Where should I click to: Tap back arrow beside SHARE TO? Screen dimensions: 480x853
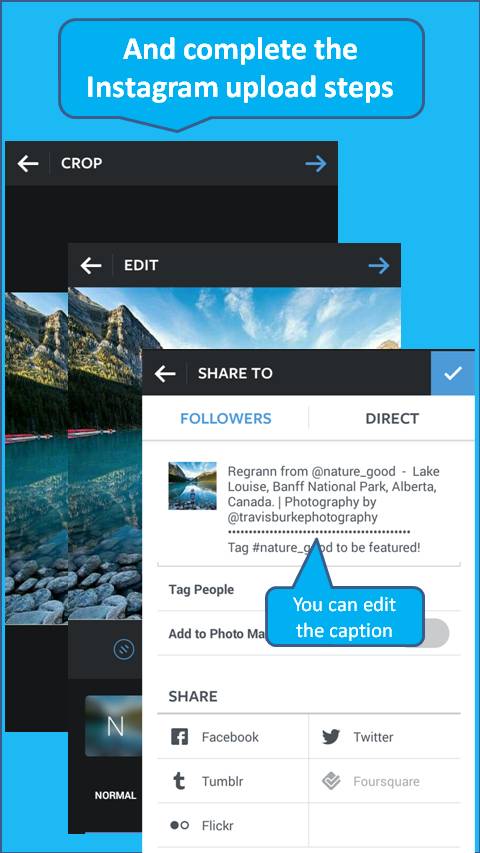click(165, 373)
